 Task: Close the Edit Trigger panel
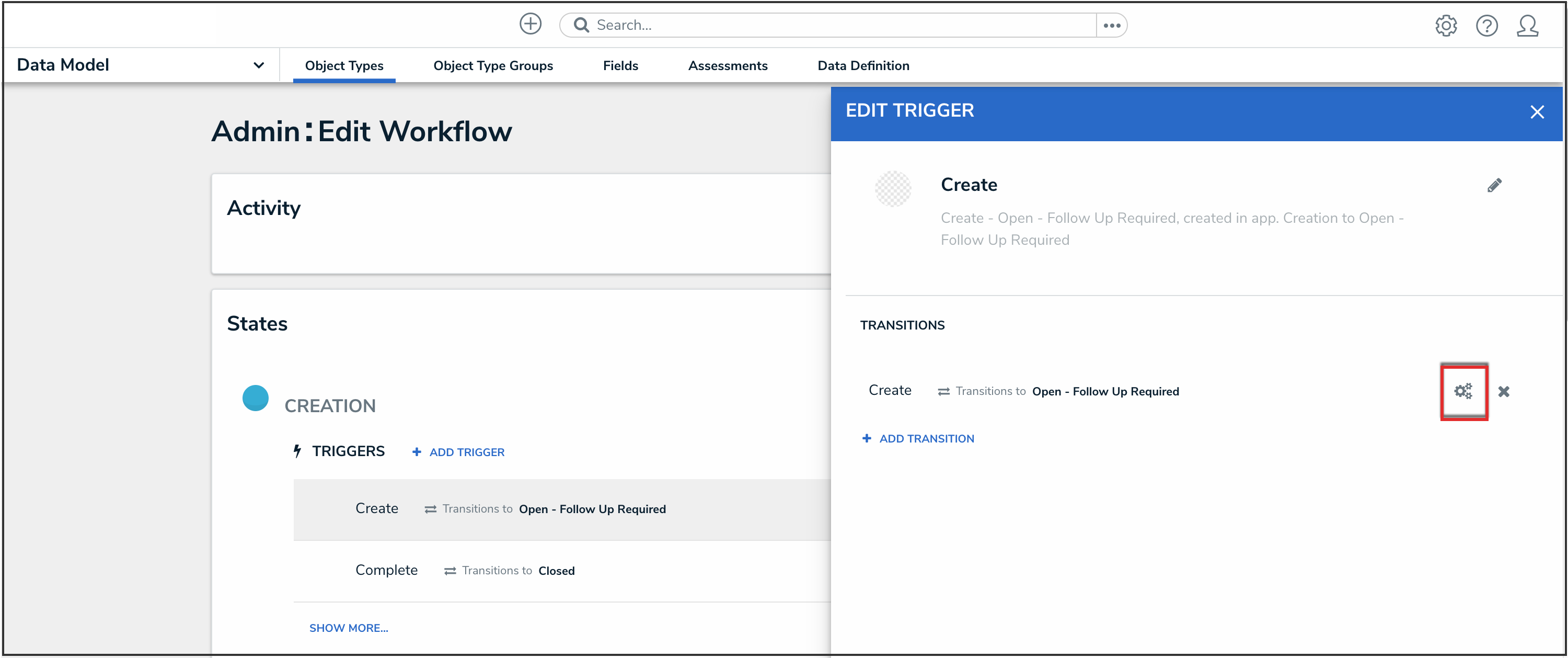click(1537, 112)
